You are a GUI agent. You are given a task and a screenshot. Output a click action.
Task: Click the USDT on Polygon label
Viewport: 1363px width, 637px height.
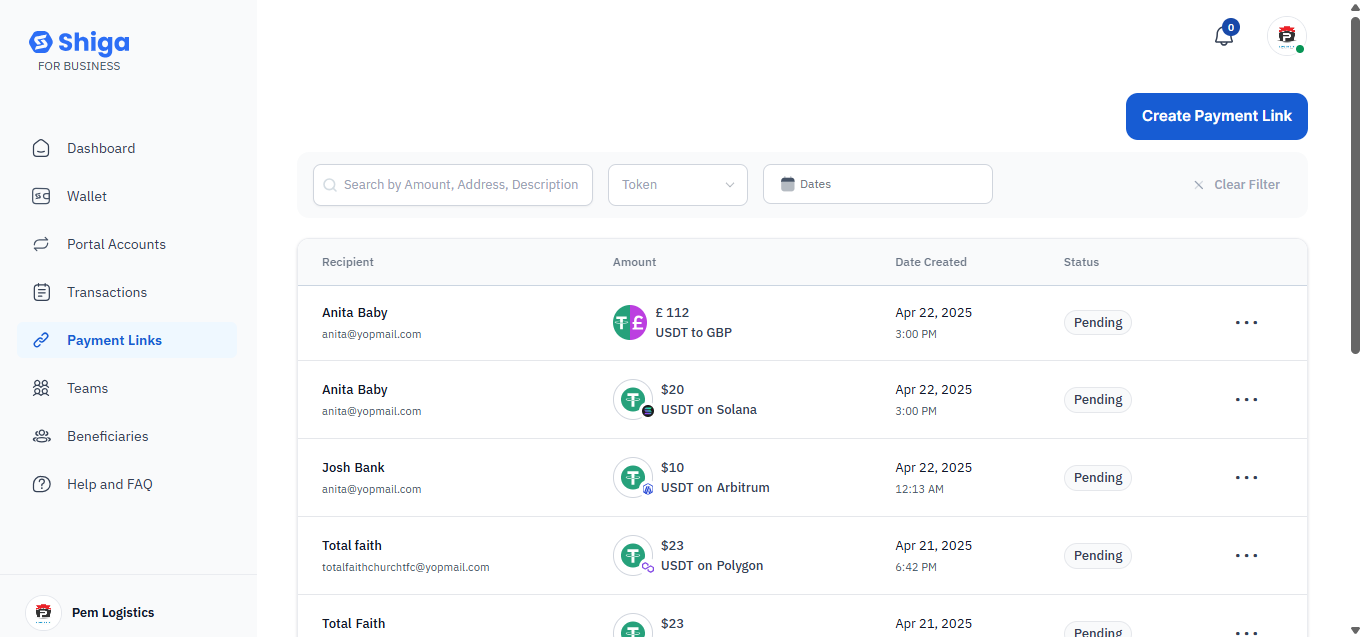point(712,566)
